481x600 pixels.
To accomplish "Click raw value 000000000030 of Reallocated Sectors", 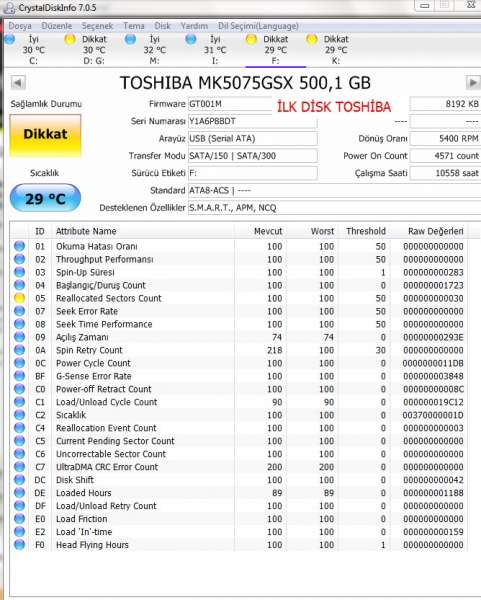I will pyautogui.click(x=433, y=298).
